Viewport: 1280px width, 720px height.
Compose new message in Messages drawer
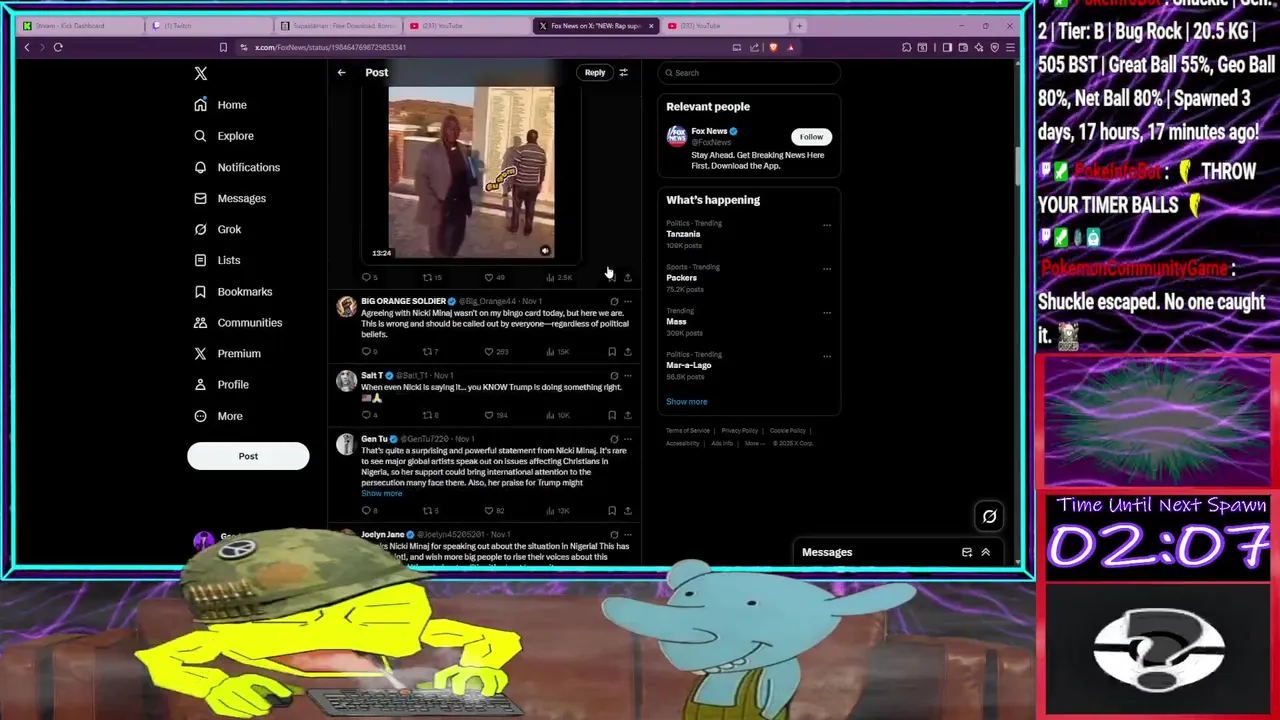pos(966,552)
